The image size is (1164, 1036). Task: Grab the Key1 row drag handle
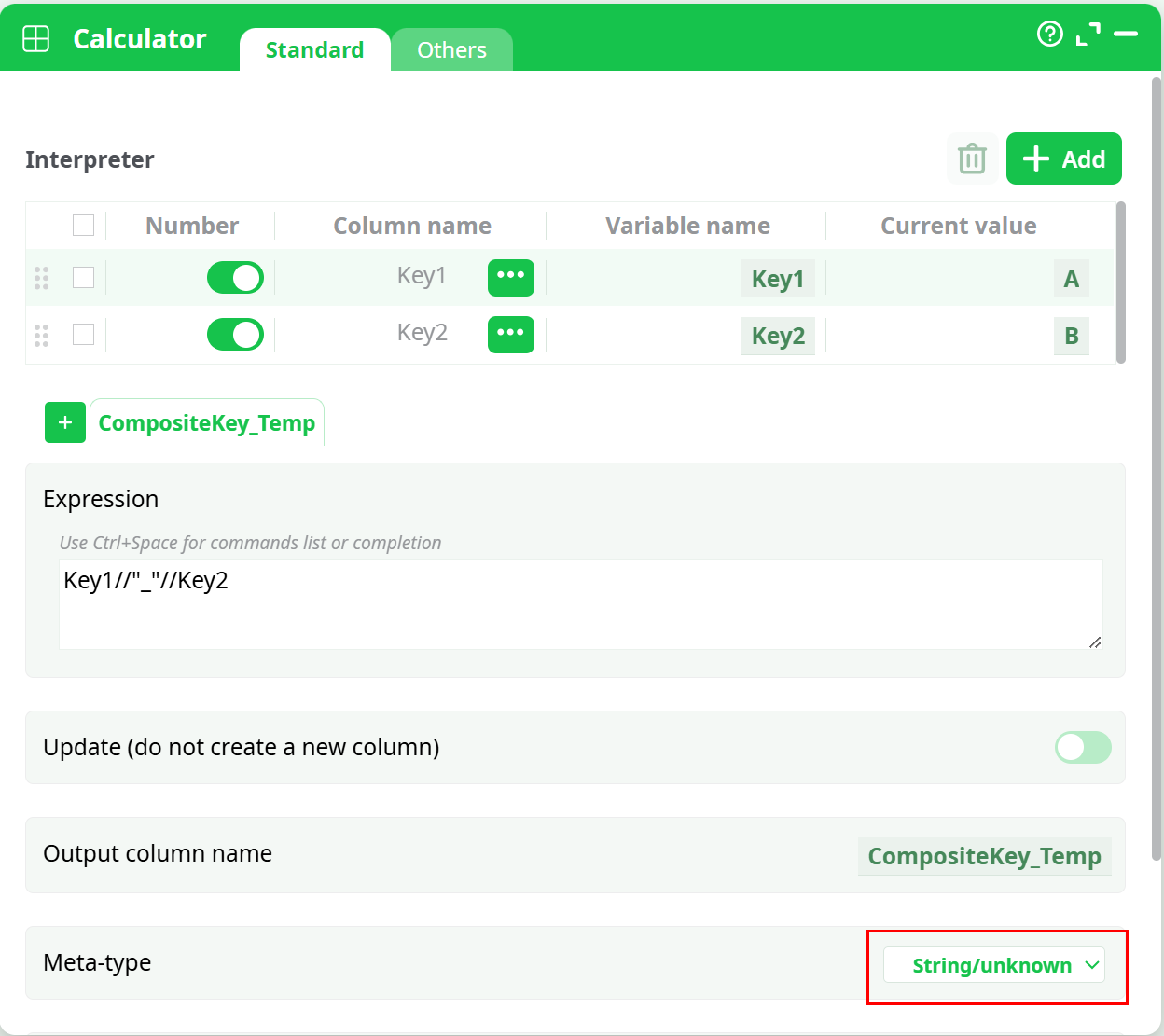[41, 278]
